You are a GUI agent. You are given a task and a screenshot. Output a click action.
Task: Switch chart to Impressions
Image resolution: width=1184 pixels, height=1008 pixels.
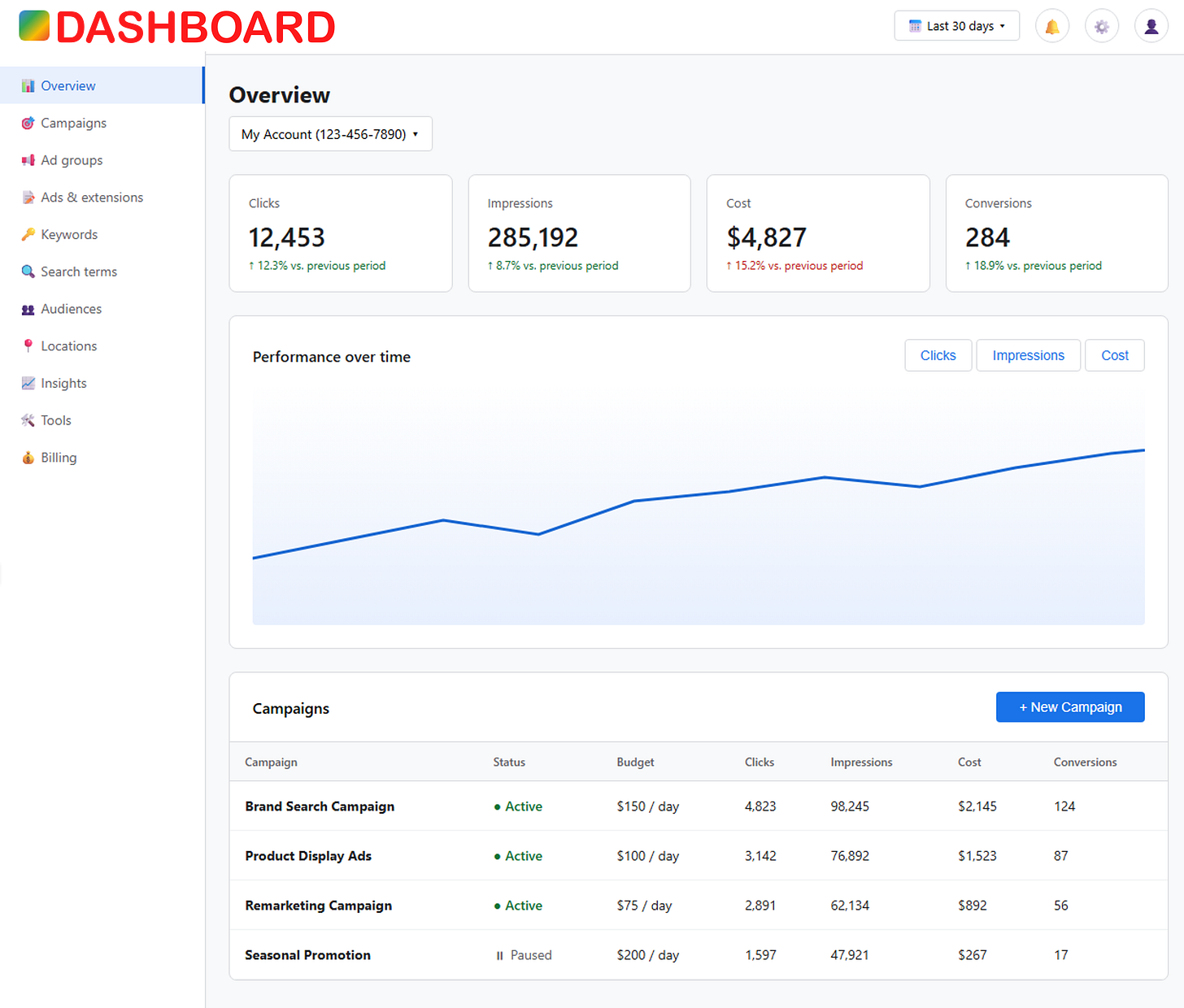(x=1029, y=355)
